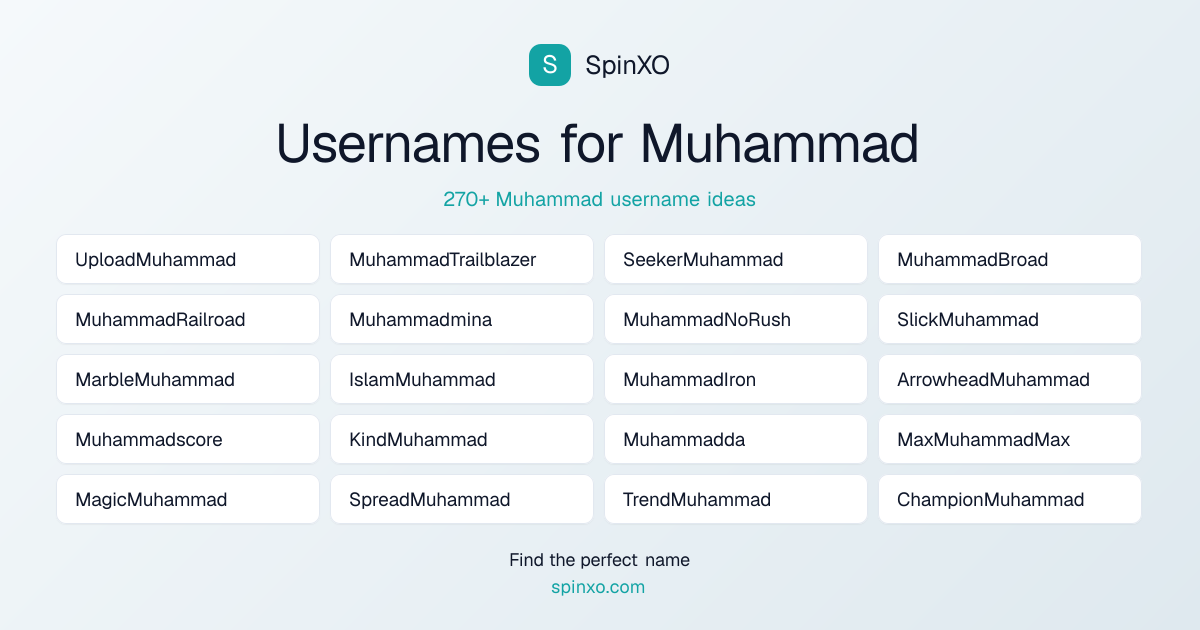Click the SpreadMuhammad username card
Image resolution: width=1200 pixels, height=630 pixels.
point(462,499)
